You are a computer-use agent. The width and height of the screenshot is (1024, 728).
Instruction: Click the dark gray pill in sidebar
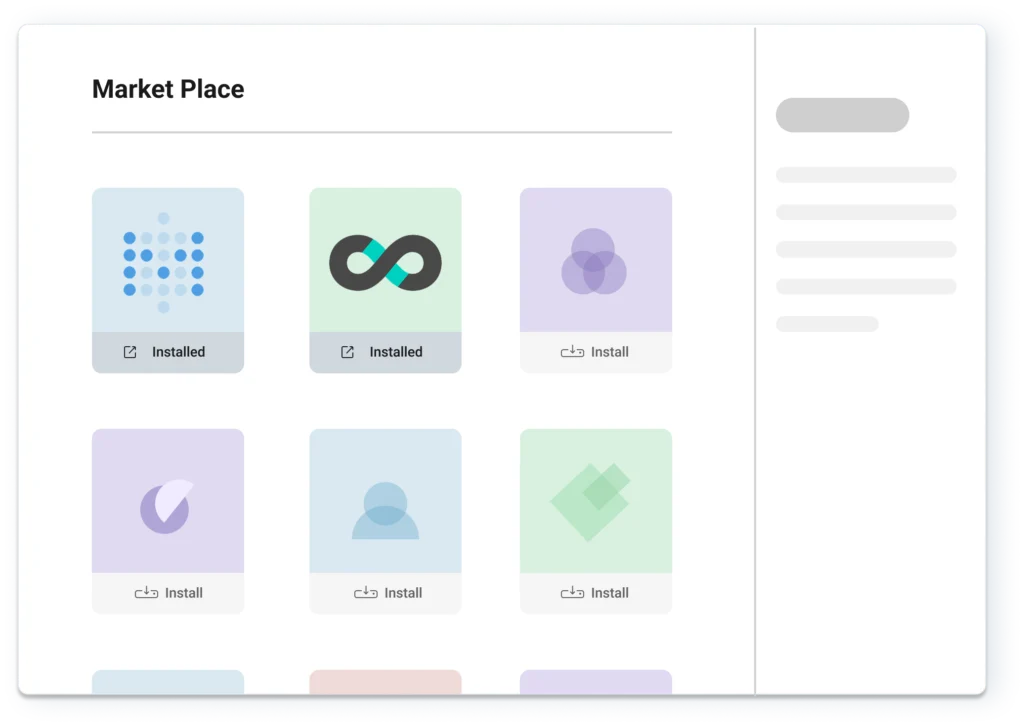coord(842,115)
